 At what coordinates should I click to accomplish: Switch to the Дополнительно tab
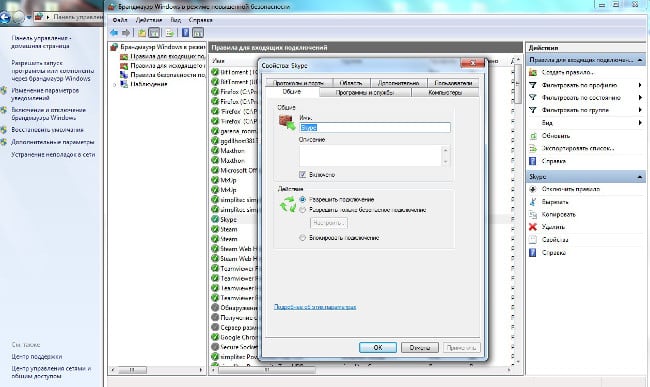pyautogui.click(x=398, y=83)
